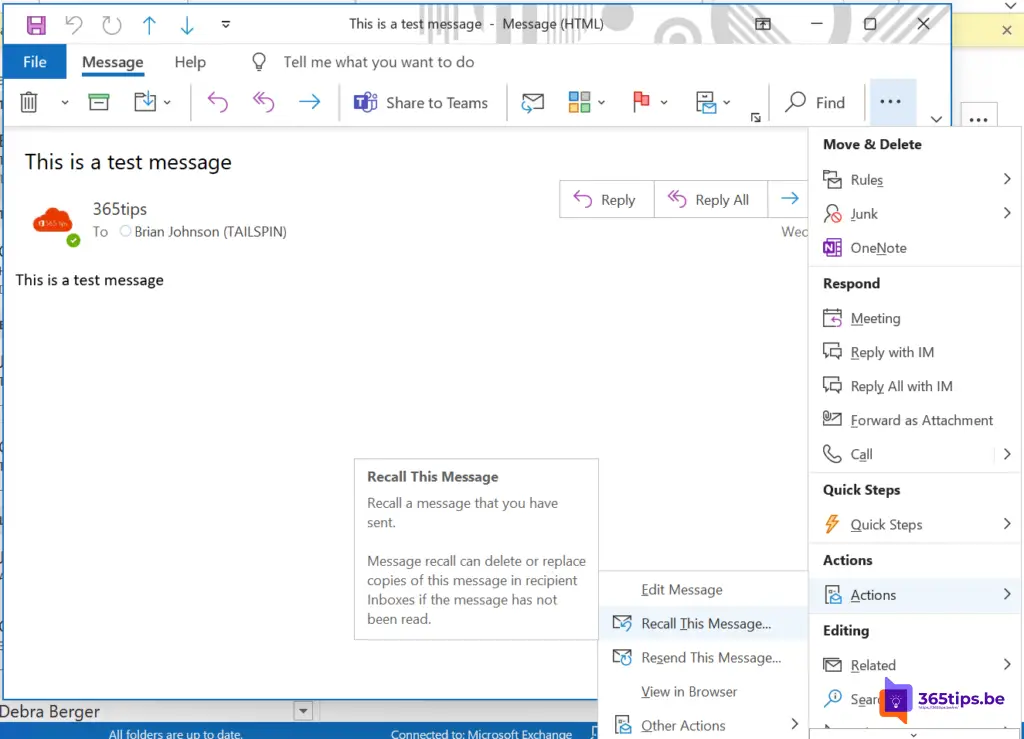Start a Call from the Respond section
Image resolution: width=1024 pixels, height=739 pixels.
[862, 454]
